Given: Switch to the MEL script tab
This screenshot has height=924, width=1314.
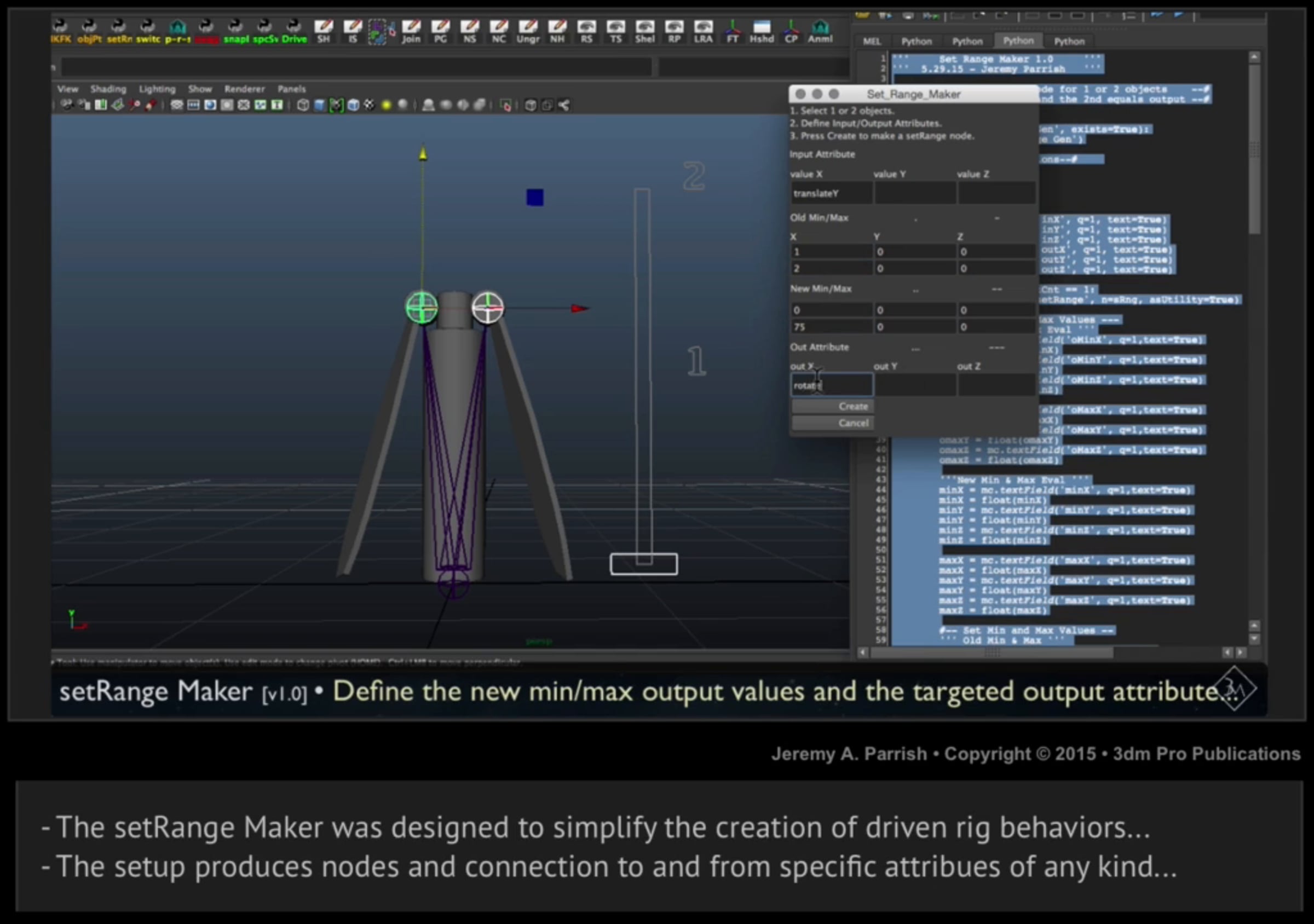Looking at the screenshot, I should (x=872, y=41).
